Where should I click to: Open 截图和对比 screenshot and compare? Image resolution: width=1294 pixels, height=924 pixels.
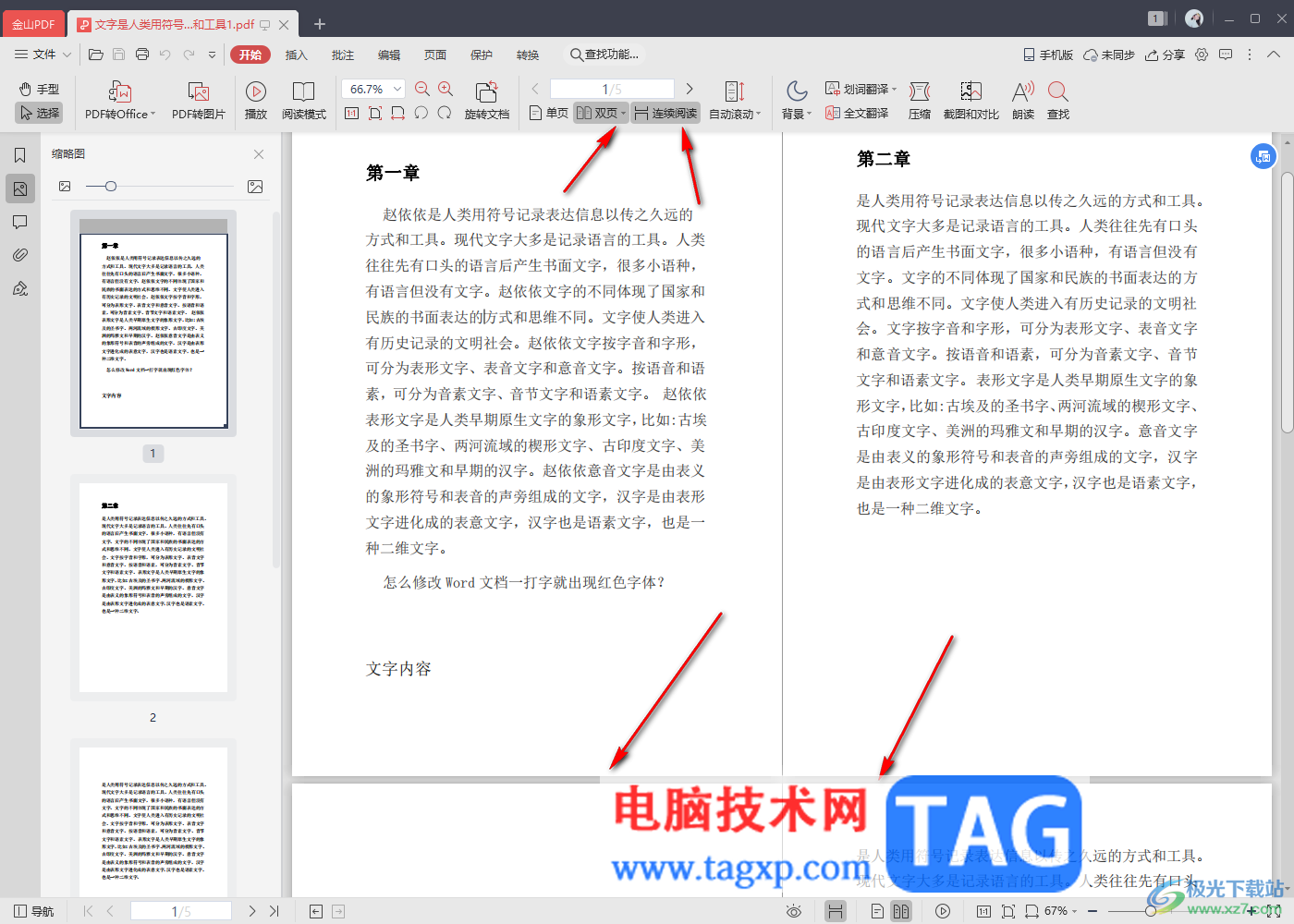tap(971, 101)
